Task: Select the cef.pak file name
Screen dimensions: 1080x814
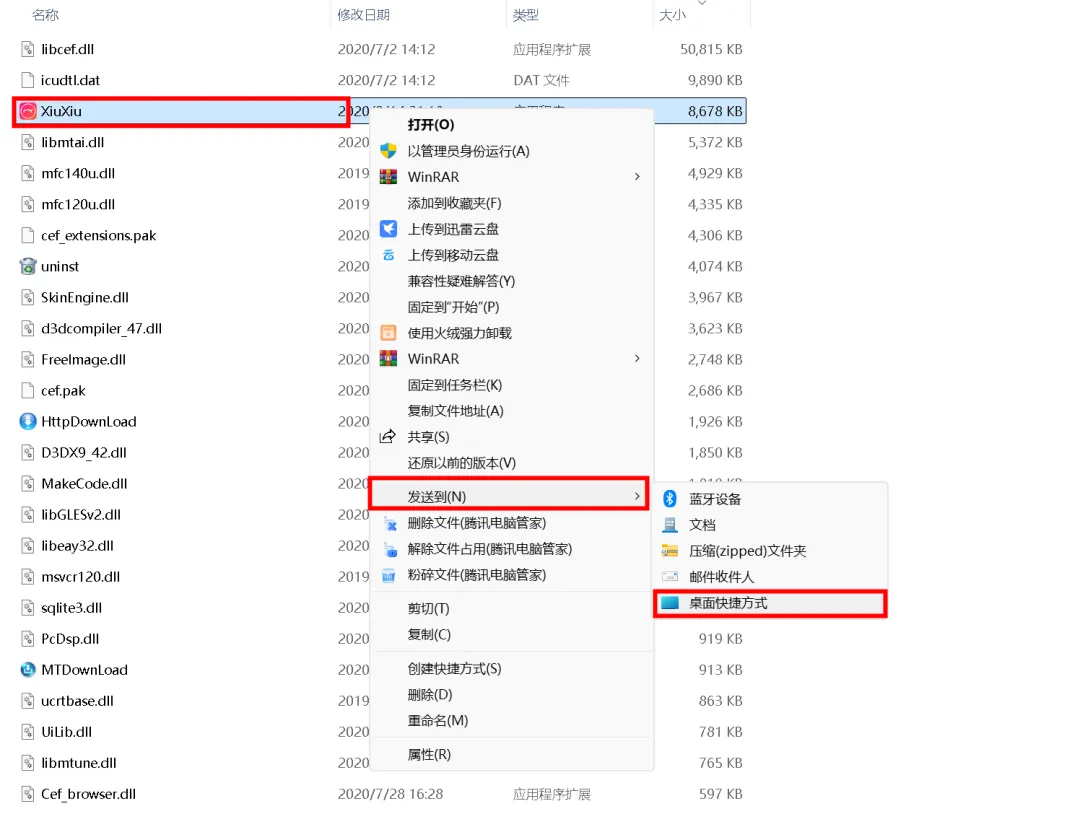Action: pos(63,390)
